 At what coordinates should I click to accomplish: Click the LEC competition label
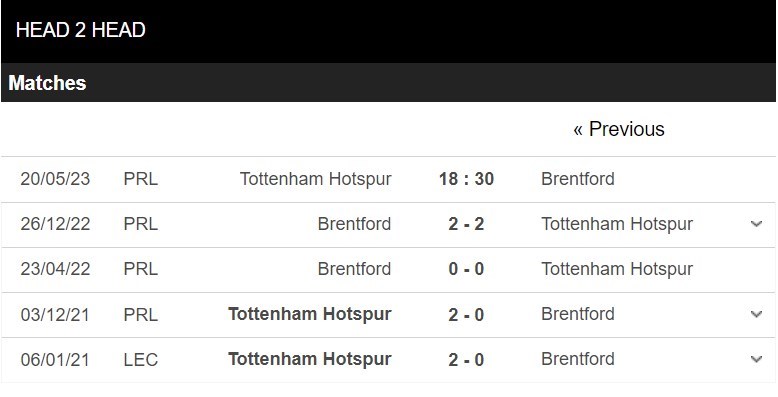pyautogui.click(x=141, y=360)
